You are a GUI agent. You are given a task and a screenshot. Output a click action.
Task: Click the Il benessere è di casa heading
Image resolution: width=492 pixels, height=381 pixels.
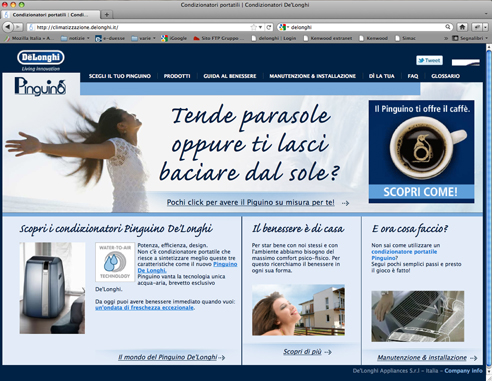click(x=298, y=229)
